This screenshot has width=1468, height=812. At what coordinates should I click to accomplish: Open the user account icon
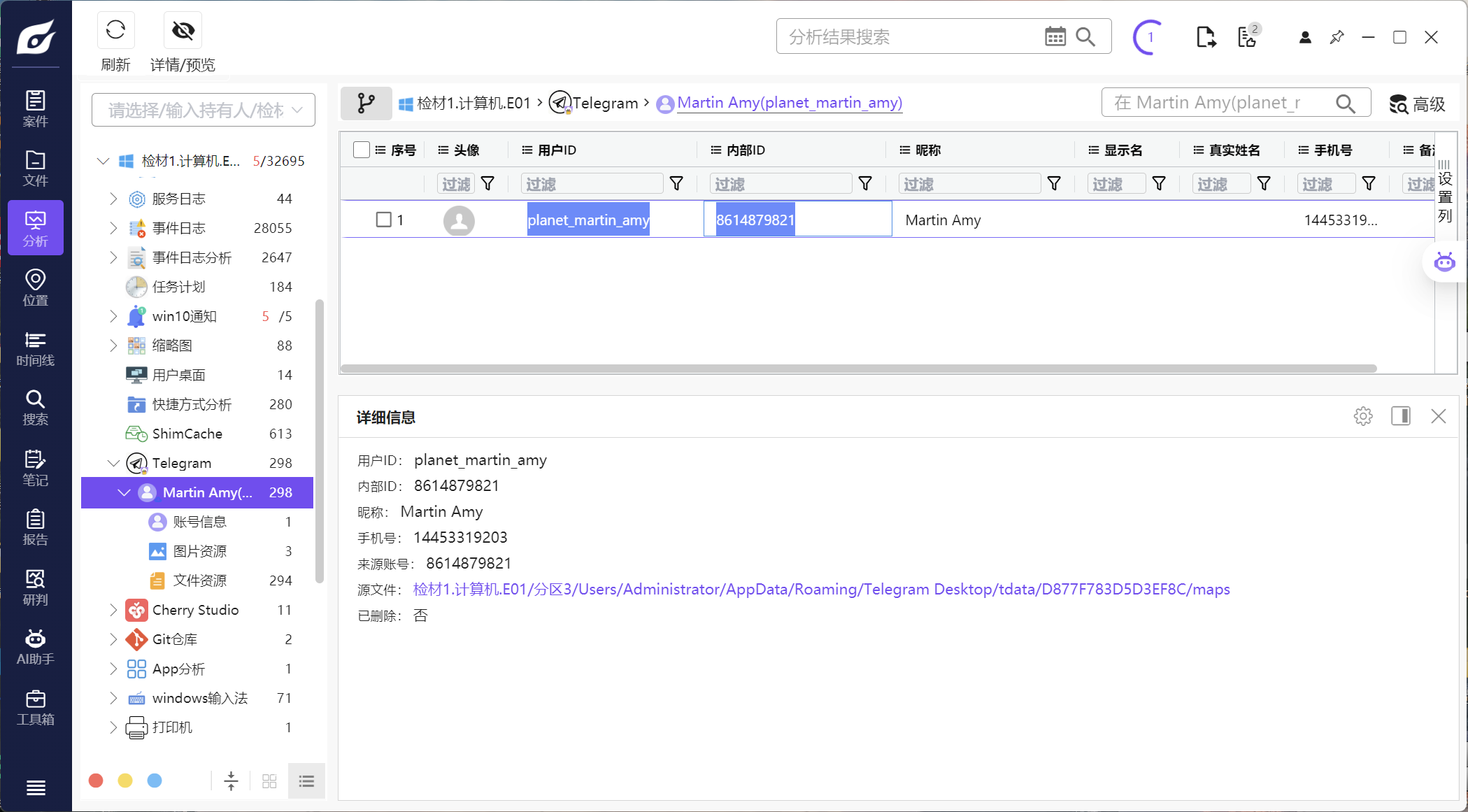click(x=1305, y=37)
